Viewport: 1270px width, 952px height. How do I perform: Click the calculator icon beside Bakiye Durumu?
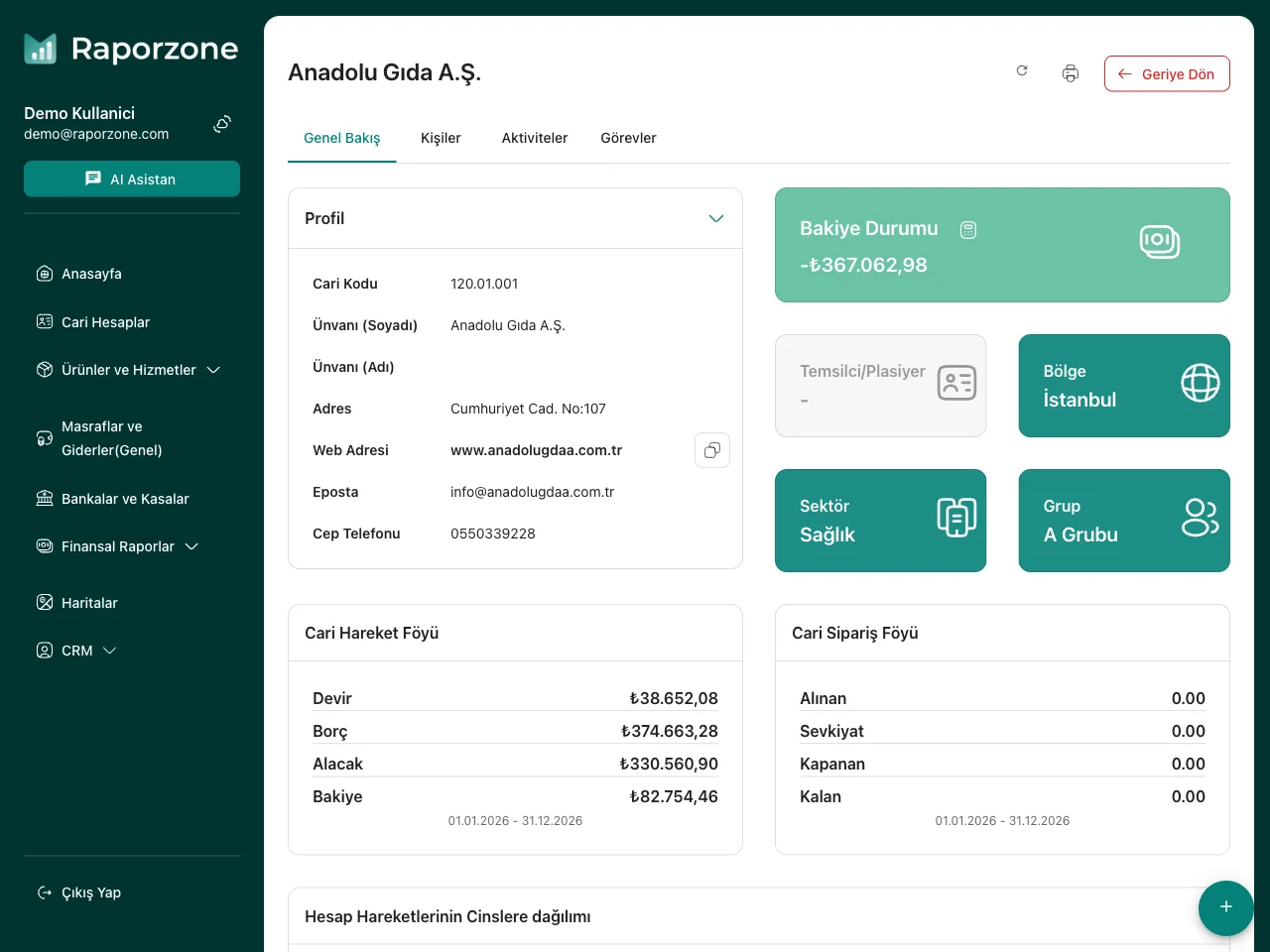click(x=968, y=230)
